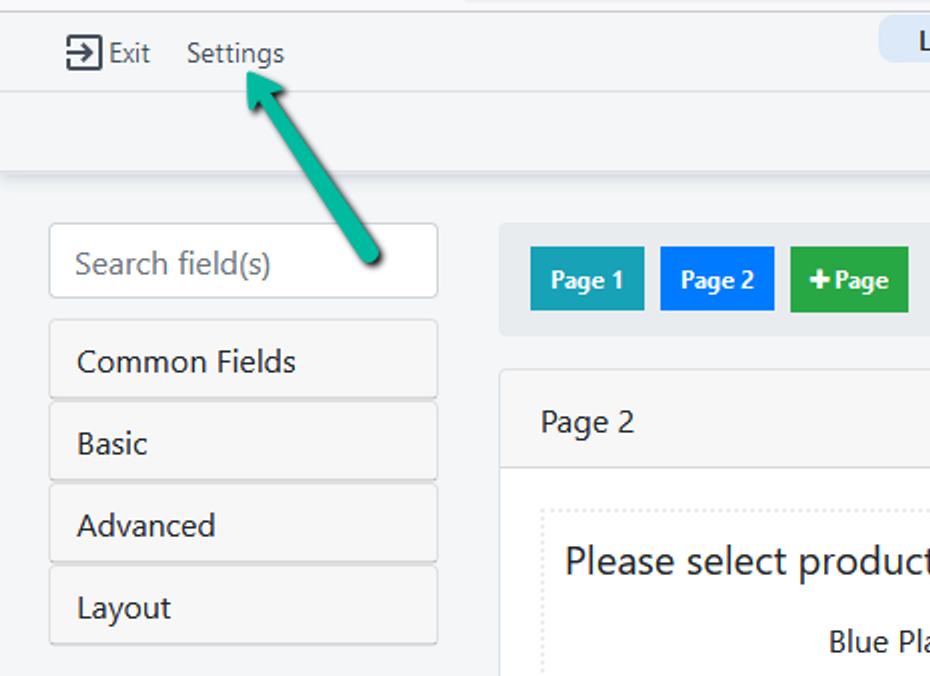The image size is (930, 676).
Task: Switch to the Page 1 tab
Action: [x=587, y=280]
